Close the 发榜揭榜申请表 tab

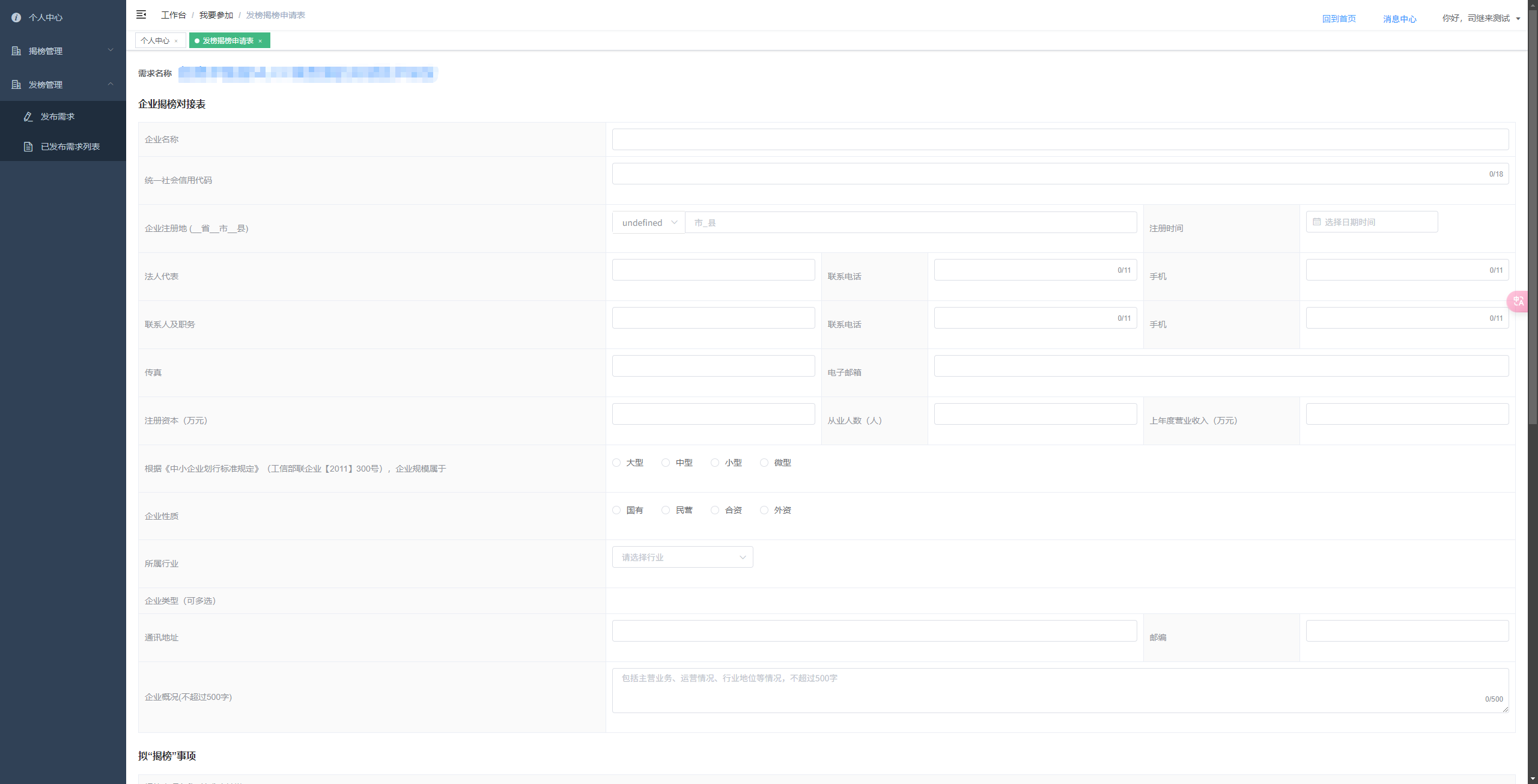tap(260, 41)
